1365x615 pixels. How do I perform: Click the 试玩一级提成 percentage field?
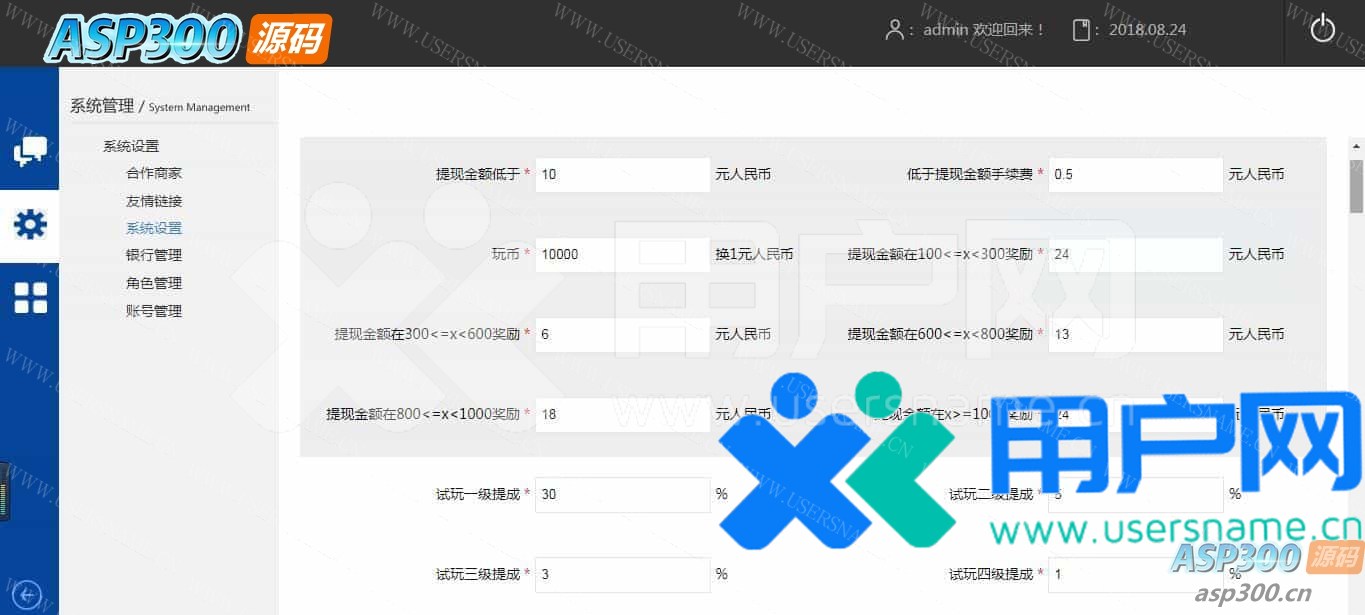(622, 494)
